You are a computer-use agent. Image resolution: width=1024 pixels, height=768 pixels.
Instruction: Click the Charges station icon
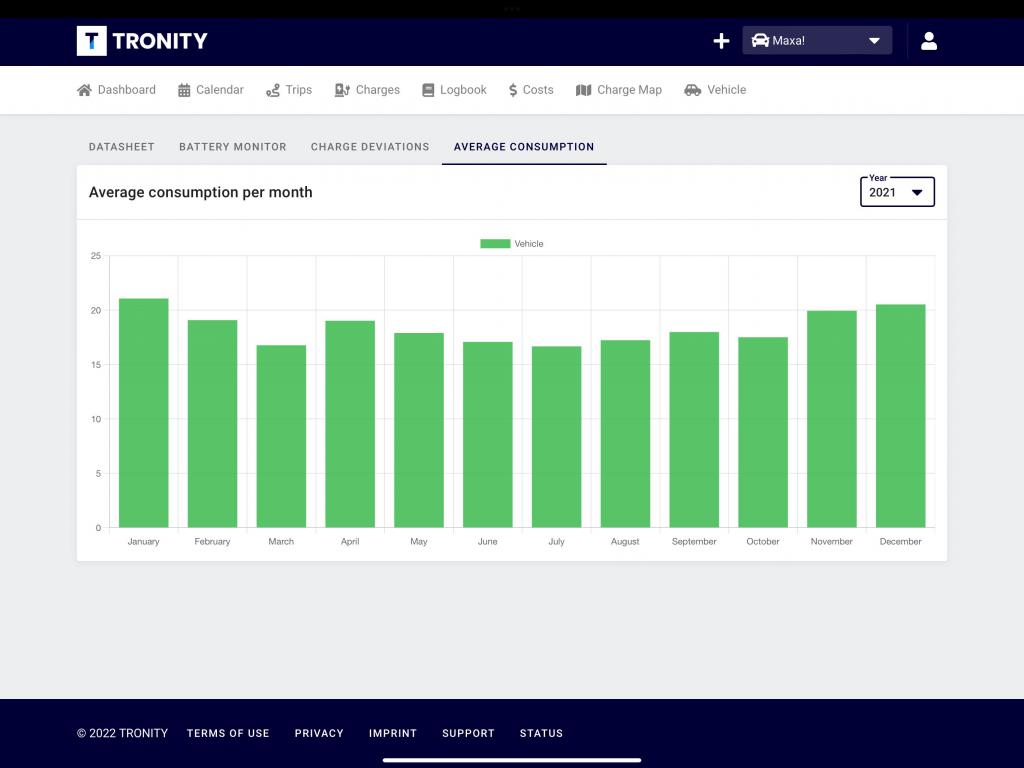pos(342,90)
